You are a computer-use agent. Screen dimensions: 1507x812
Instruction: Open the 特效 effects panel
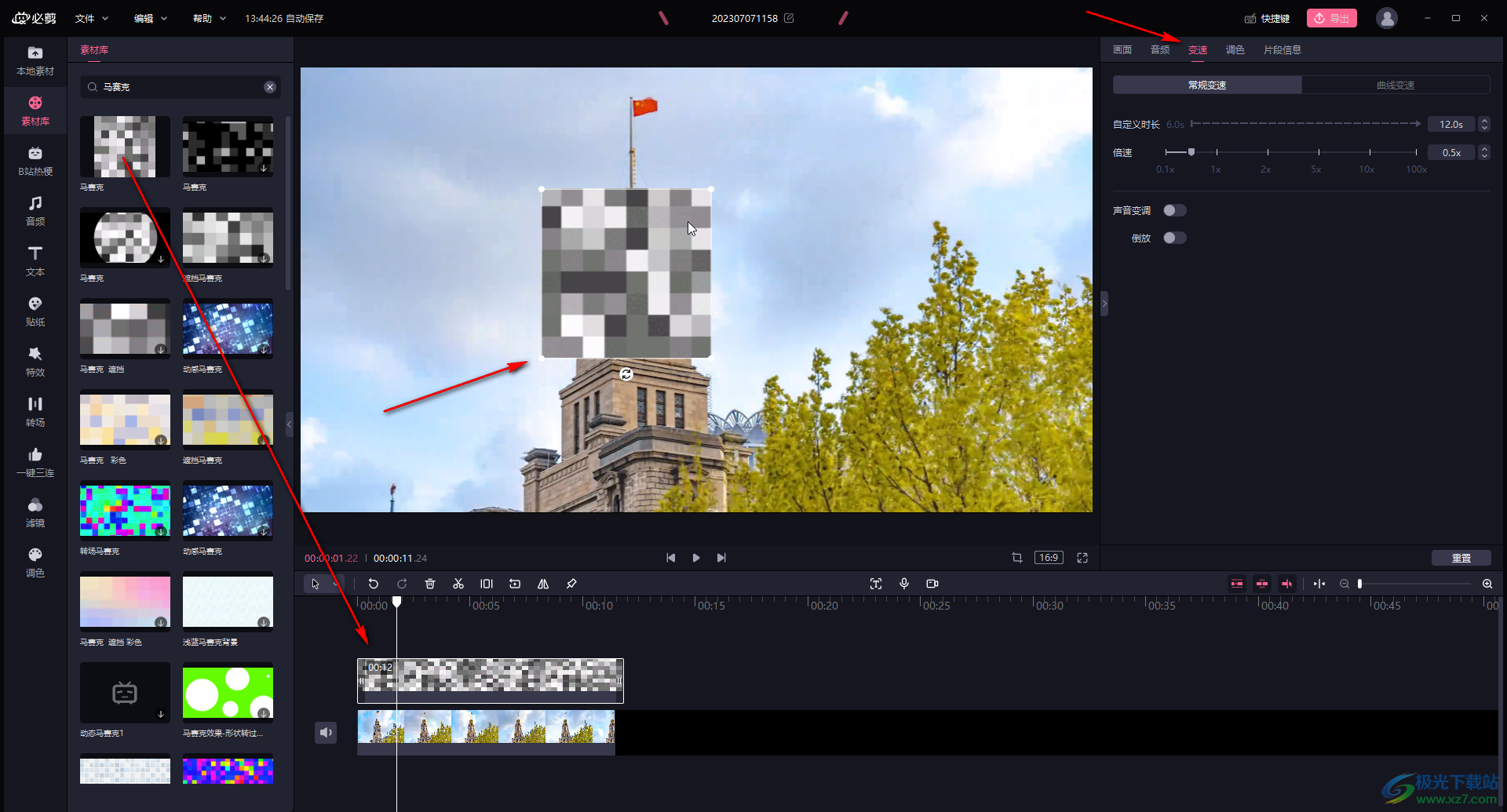coord(35,362)
